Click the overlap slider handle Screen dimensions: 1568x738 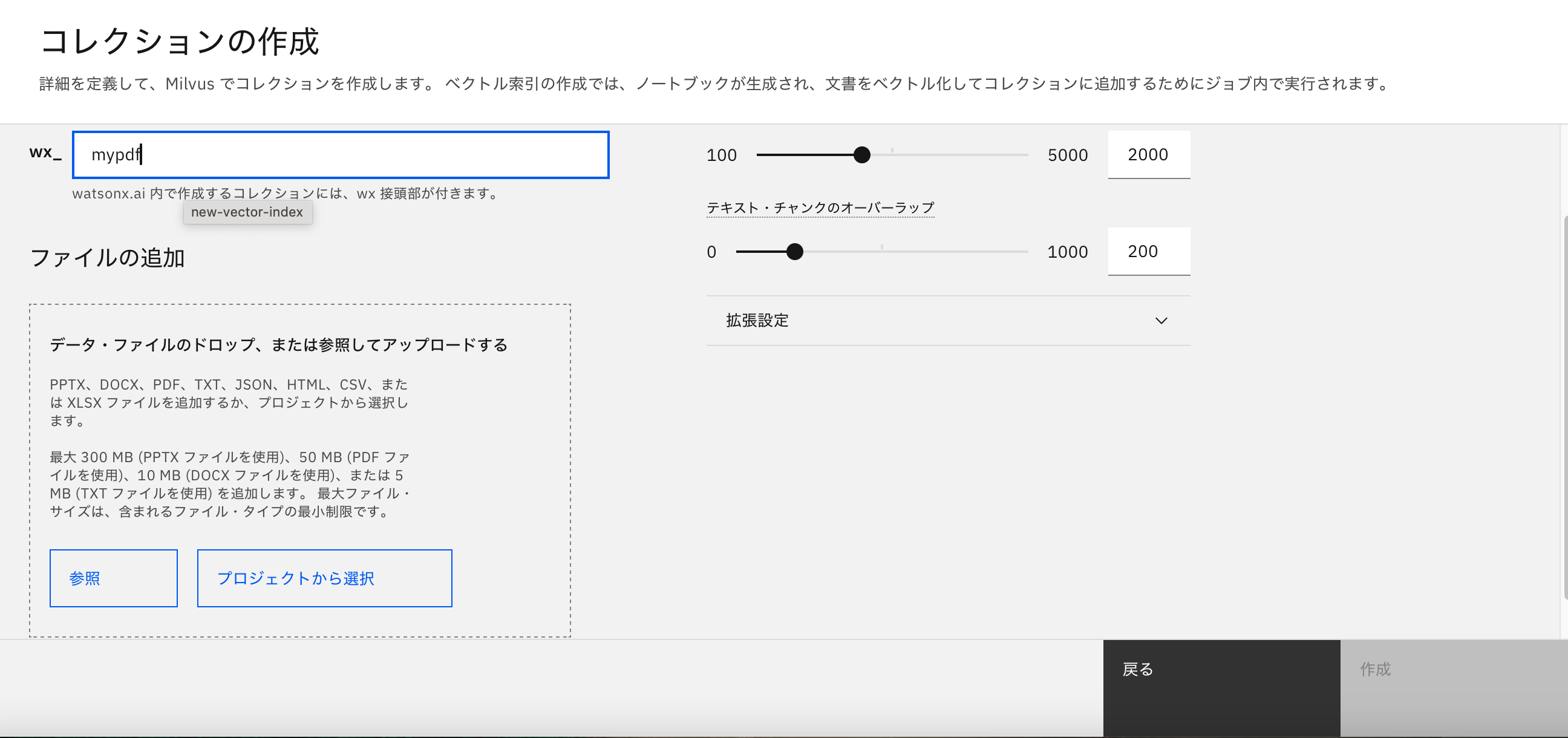point(795,251)
